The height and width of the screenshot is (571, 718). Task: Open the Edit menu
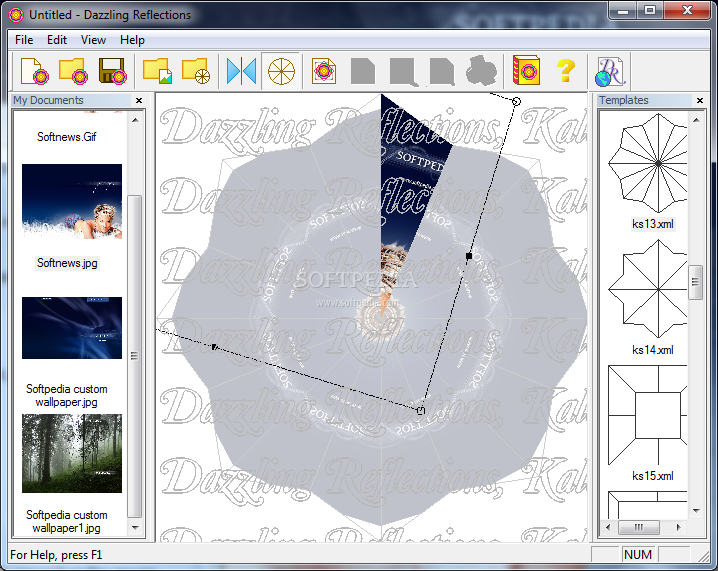(57, 40)
